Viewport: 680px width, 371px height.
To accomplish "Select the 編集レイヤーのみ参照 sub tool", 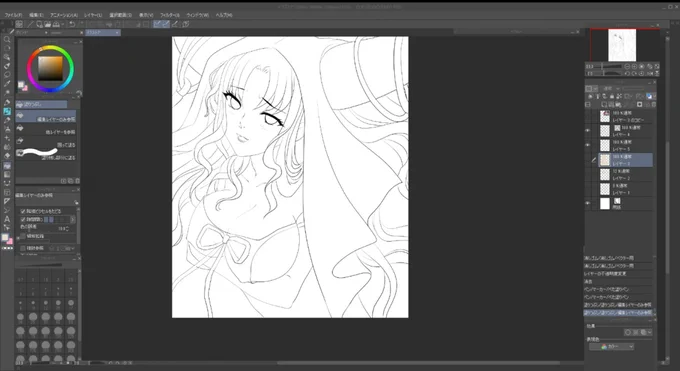I will tap(46, 116).
